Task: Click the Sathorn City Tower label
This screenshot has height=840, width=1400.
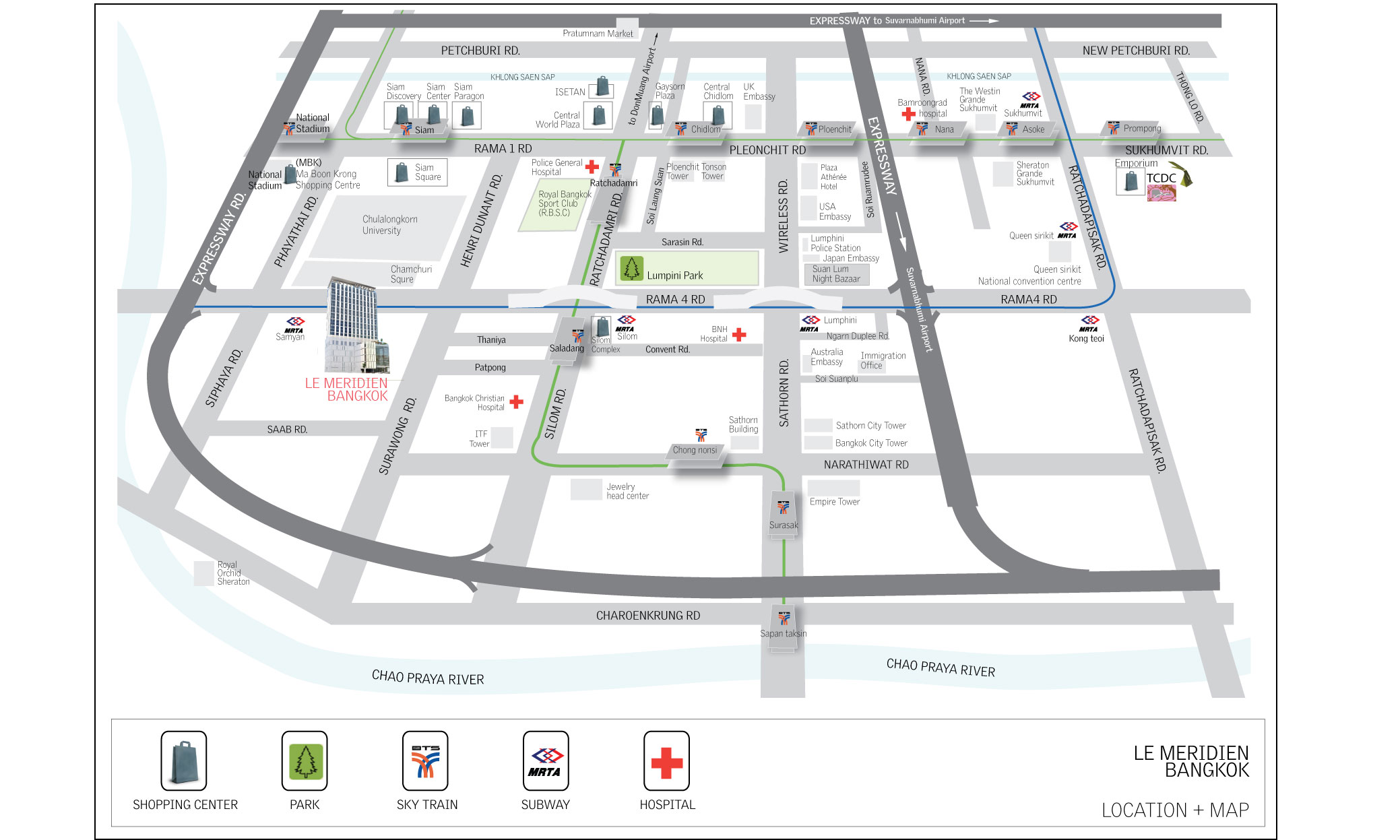Action: (x=870, y=426)
